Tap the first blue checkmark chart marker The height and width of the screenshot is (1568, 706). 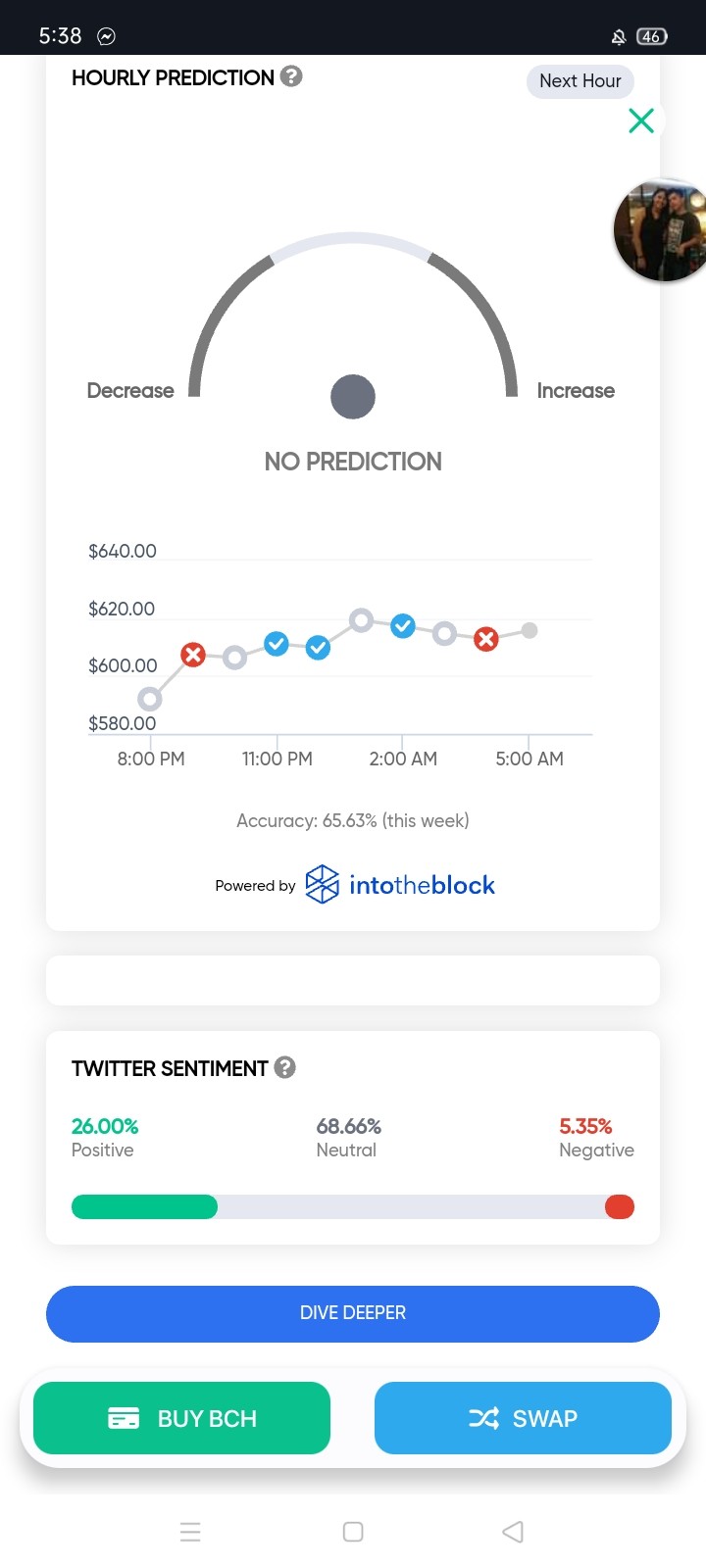pos(277,643)
